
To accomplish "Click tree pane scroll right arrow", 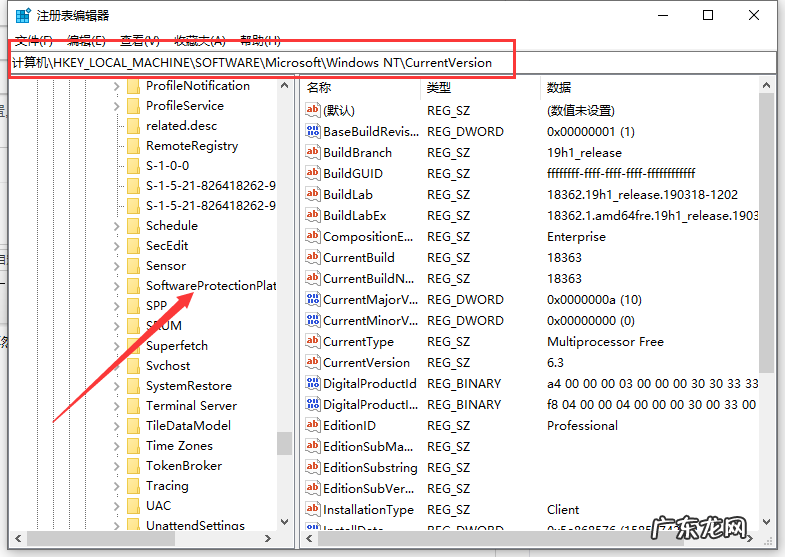I will [268, 538].
